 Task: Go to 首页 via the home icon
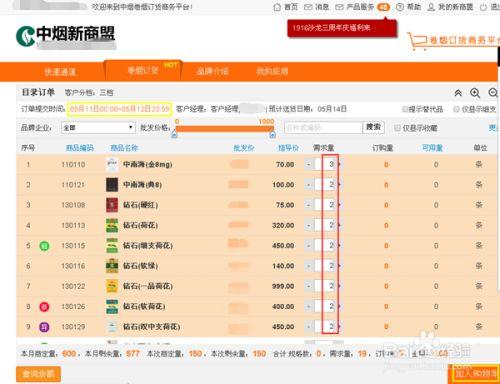277,7
